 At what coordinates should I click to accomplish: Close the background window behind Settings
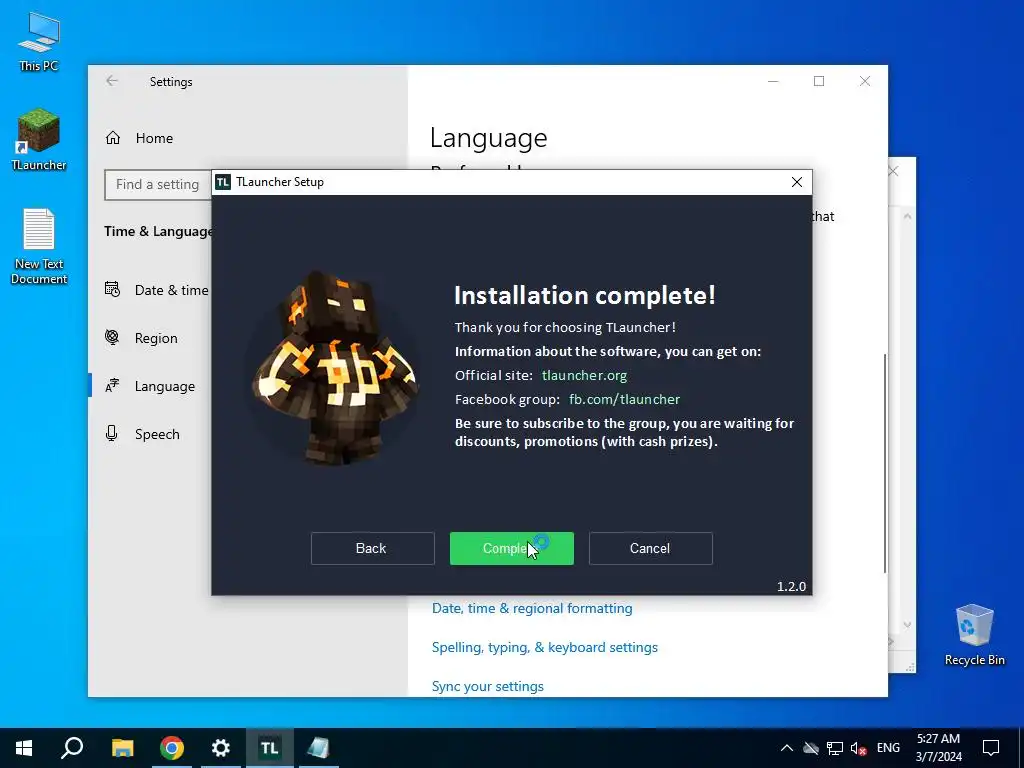(x=893, y=172)
